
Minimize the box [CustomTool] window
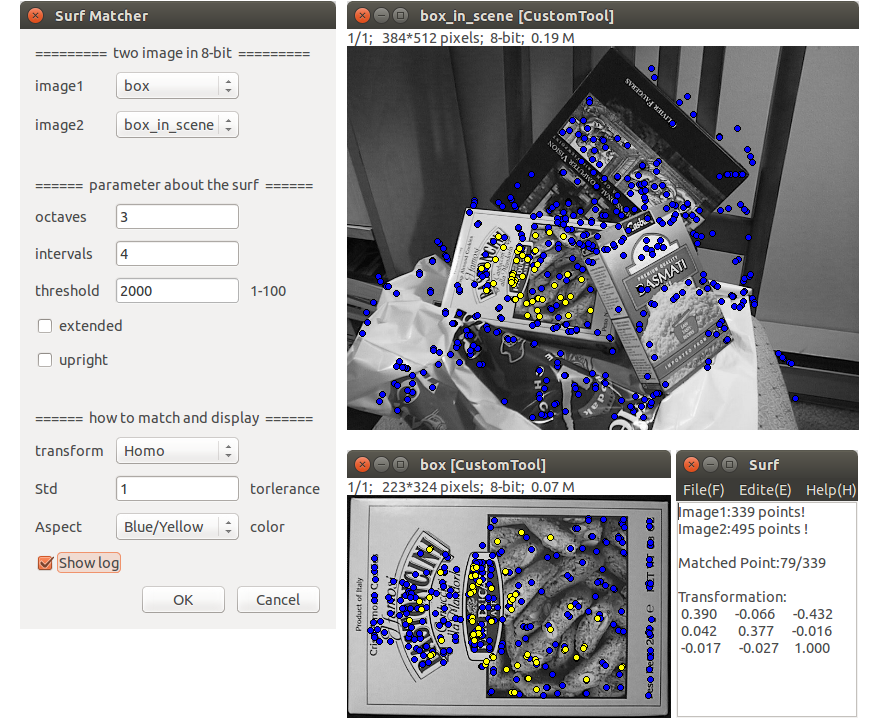coord(382,465)
